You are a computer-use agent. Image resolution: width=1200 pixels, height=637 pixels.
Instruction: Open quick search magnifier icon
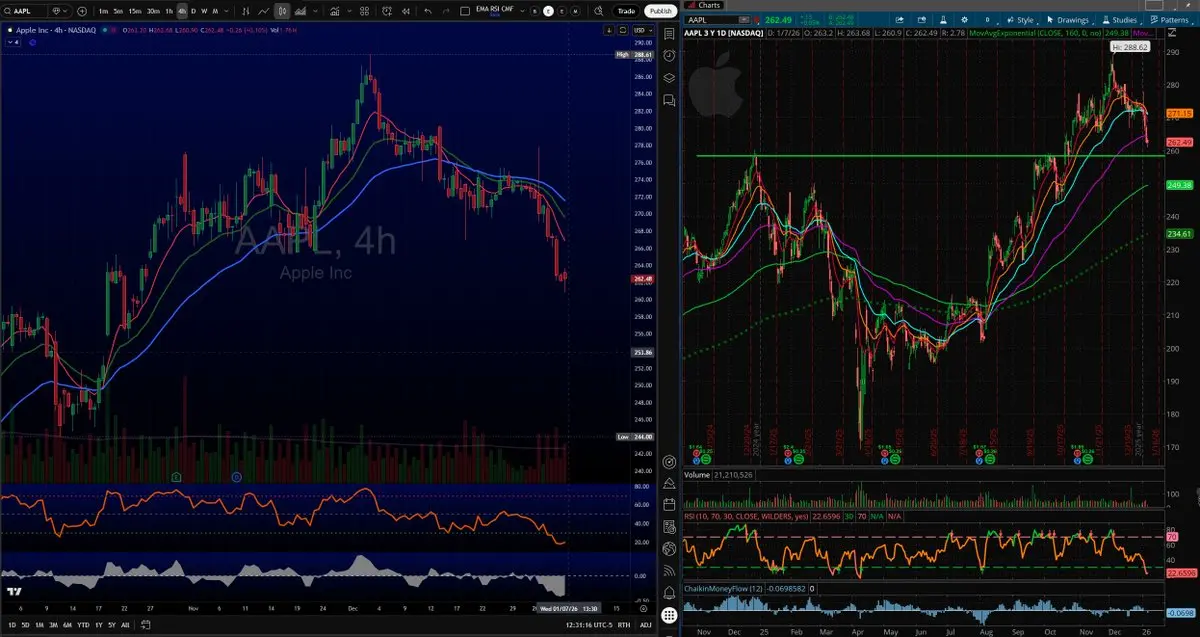pos(598,11)
